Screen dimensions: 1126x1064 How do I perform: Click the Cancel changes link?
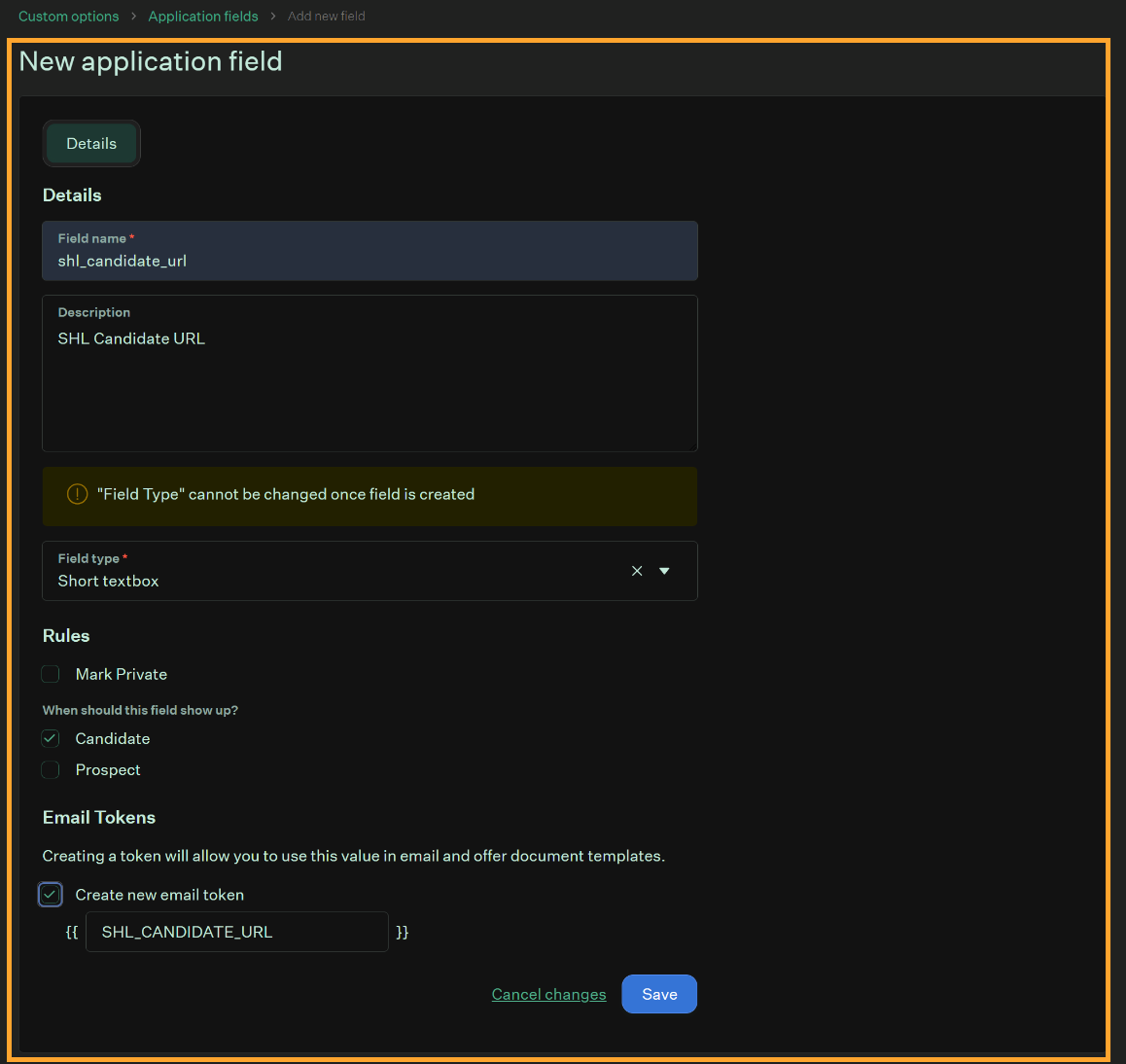pyautogui.click(x=548, y=994)
